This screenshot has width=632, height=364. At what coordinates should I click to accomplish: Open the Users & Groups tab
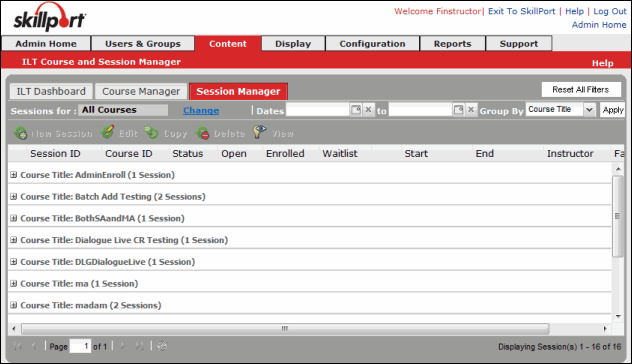(x=143, y=44)
